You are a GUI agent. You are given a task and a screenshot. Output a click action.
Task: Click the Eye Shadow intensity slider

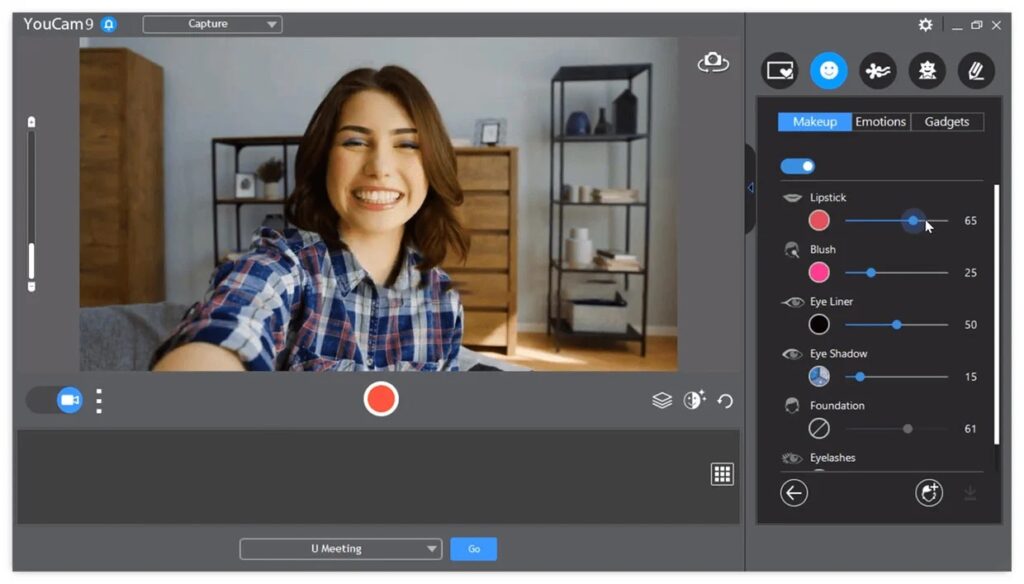(x=896, y=377)
